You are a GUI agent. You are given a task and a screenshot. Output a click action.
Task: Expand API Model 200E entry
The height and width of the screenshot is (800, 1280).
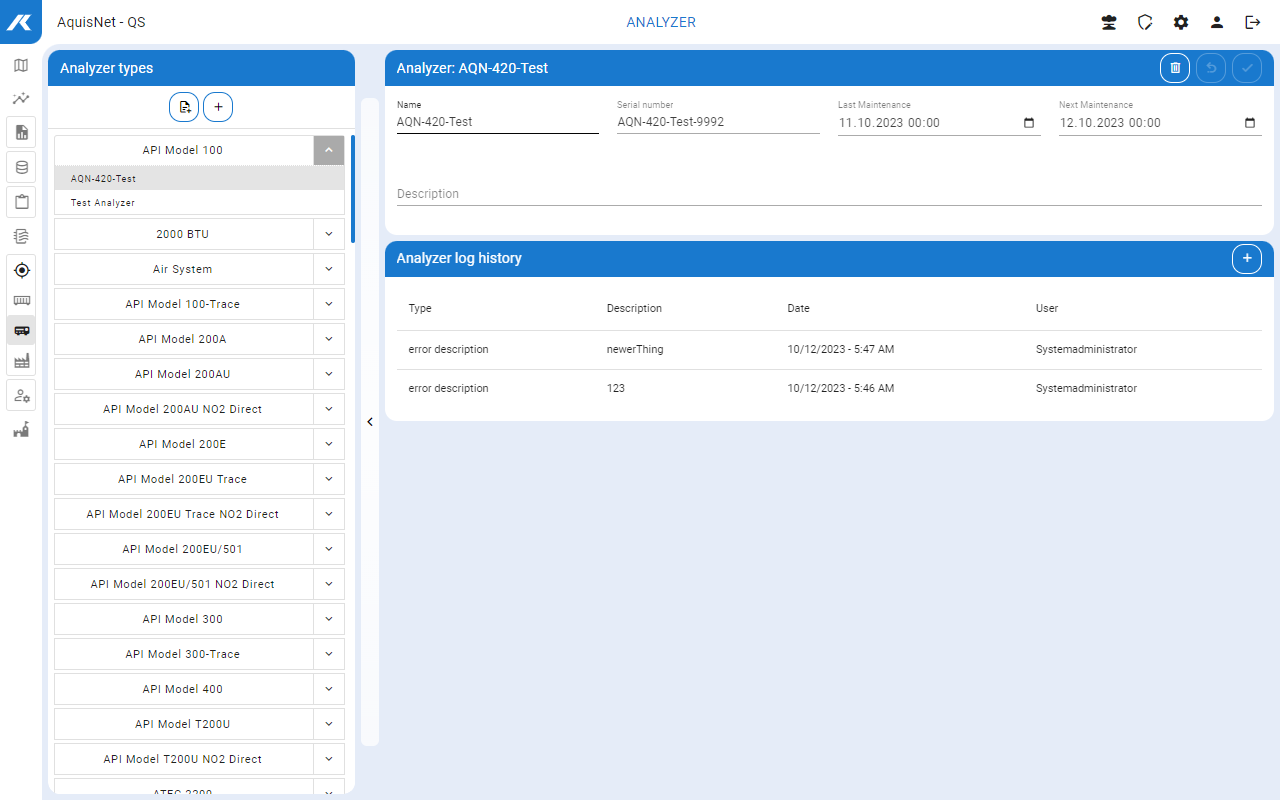click(329, 444)
